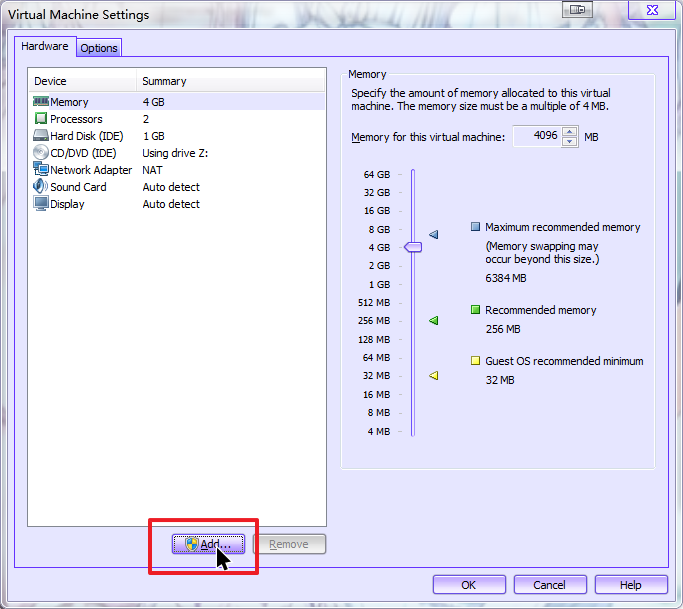Switch to the Options tab

point(99,48)
